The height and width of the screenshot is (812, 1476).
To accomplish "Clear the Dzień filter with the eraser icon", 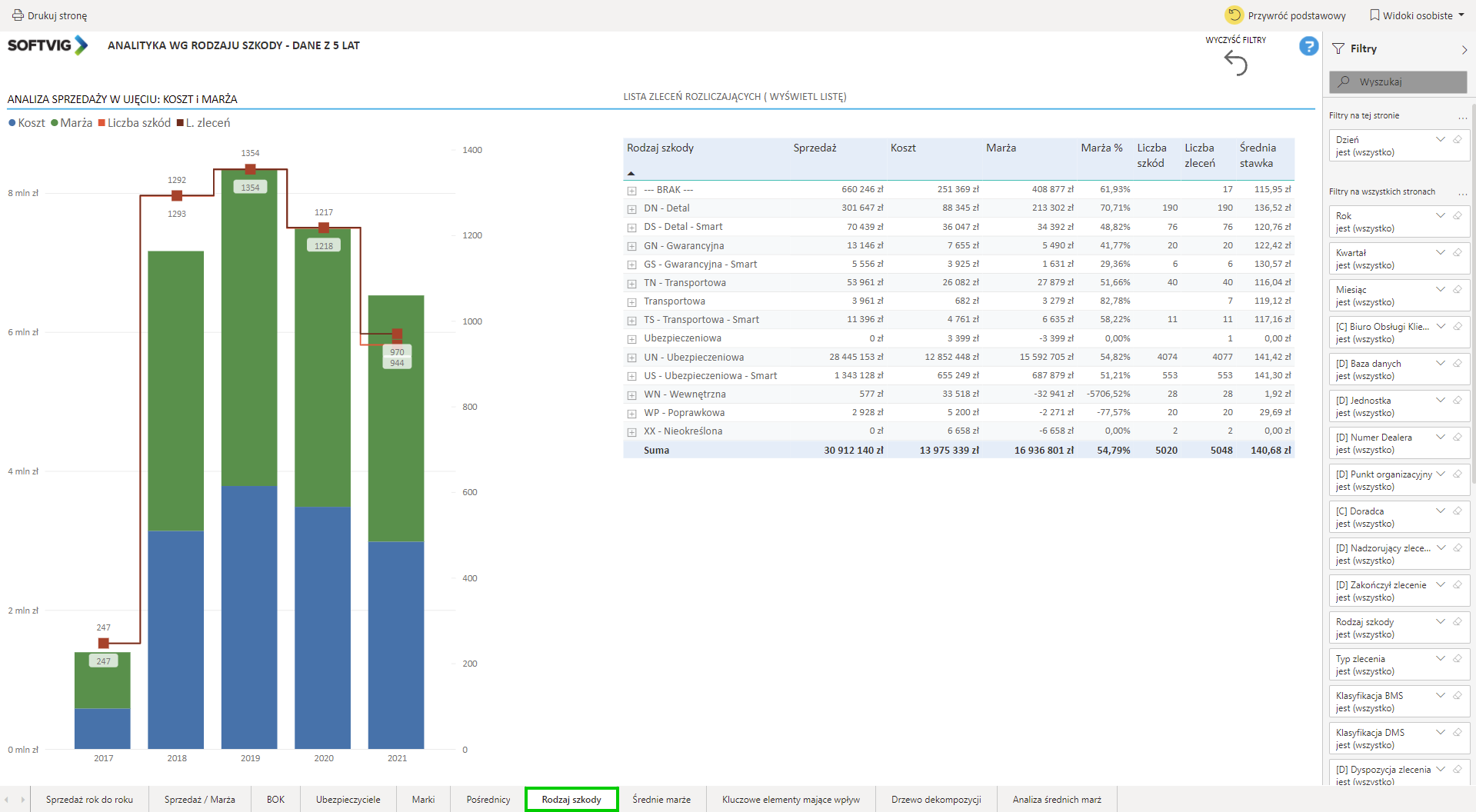I will [1457, 140].
